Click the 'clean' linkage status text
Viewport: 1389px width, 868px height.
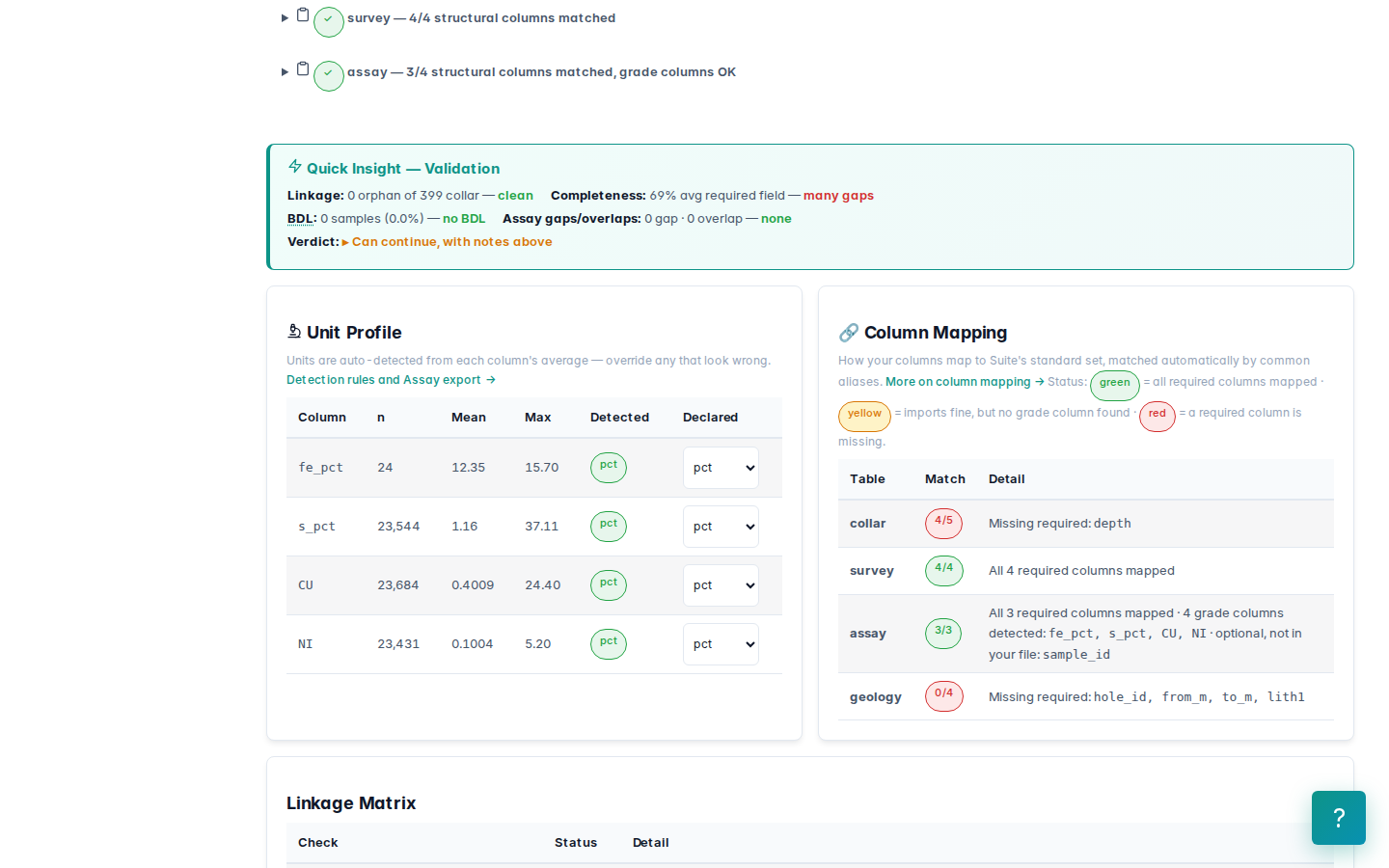pos(515,196)
